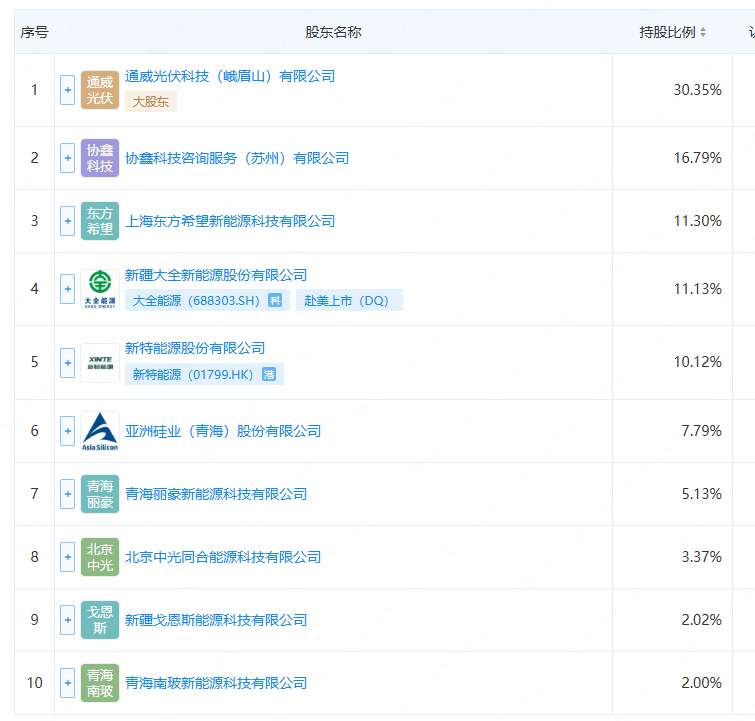Click the Asia Silicon logo
The image size is (755, 721).
coord(99,431)
